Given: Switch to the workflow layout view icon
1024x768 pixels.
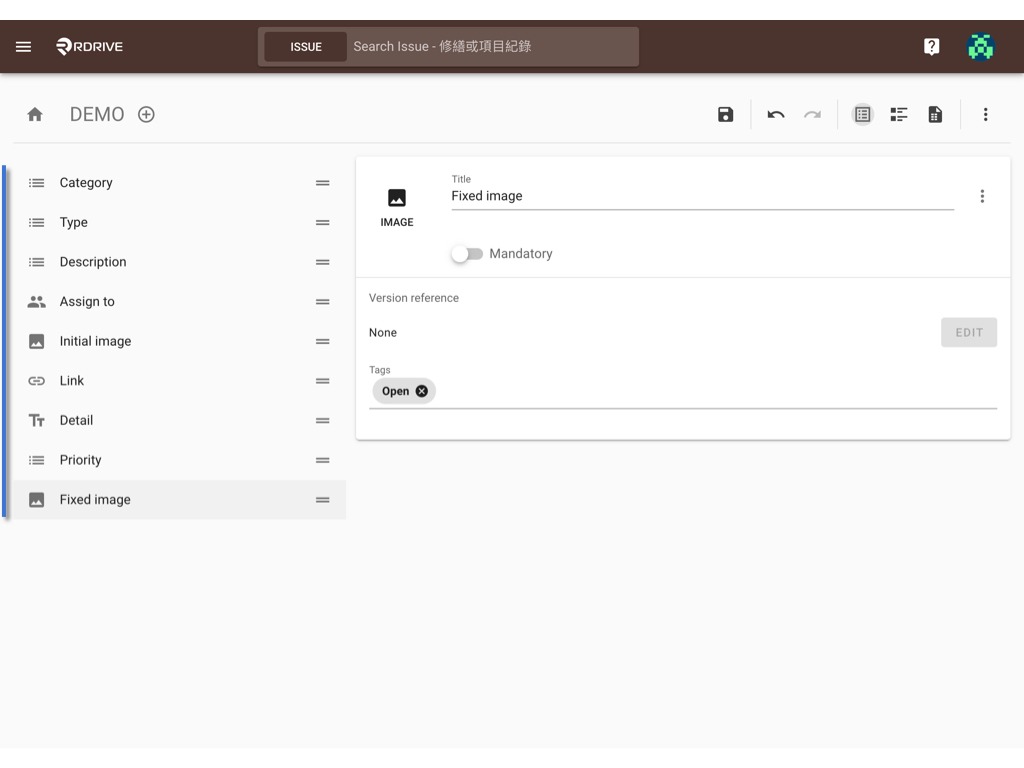Looking at the screenshot, I should [x=899, y=115].
